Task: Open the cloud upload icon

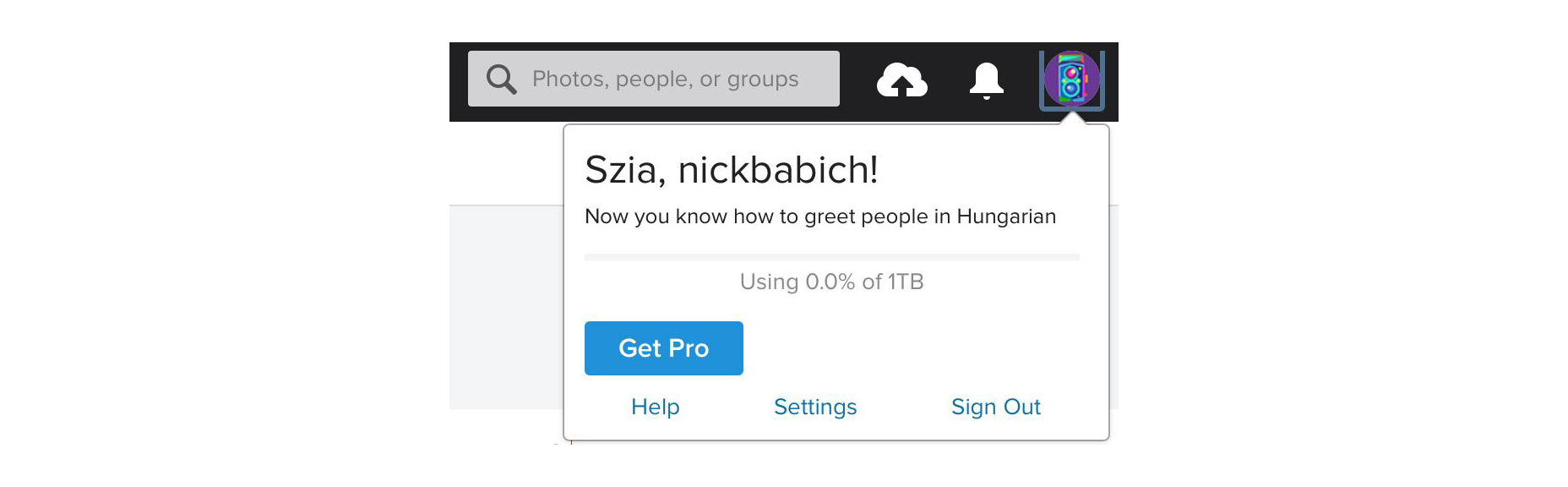Action: pyautogui.click(x=901, y=80)
